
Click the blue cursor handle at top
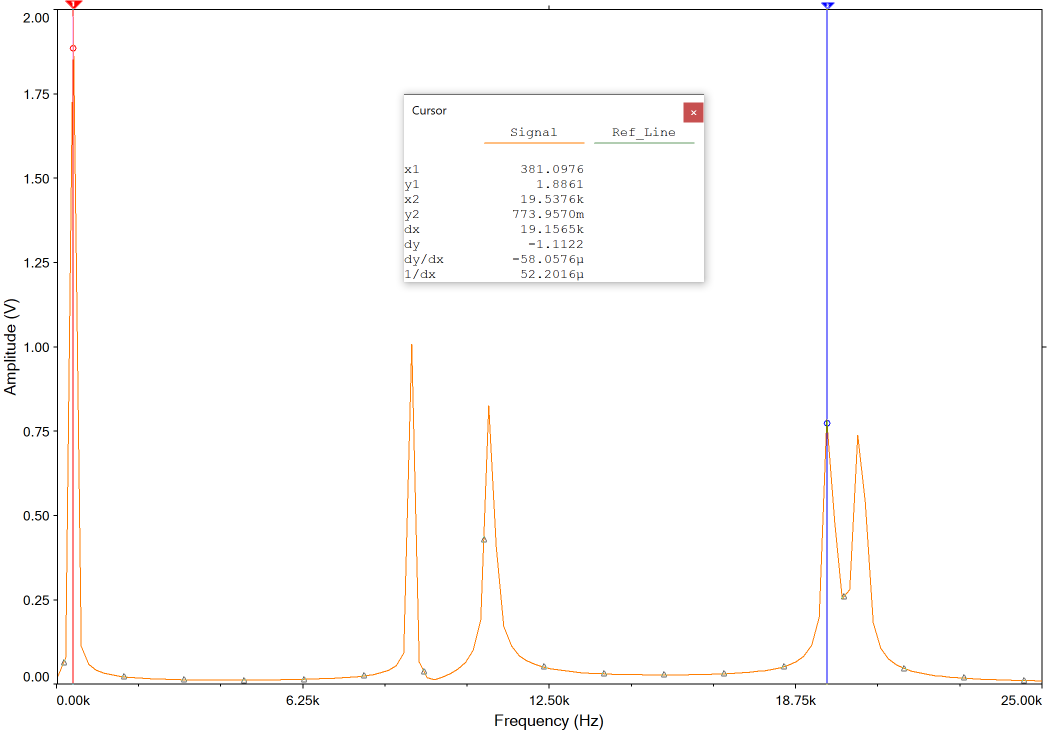[827, 5]
